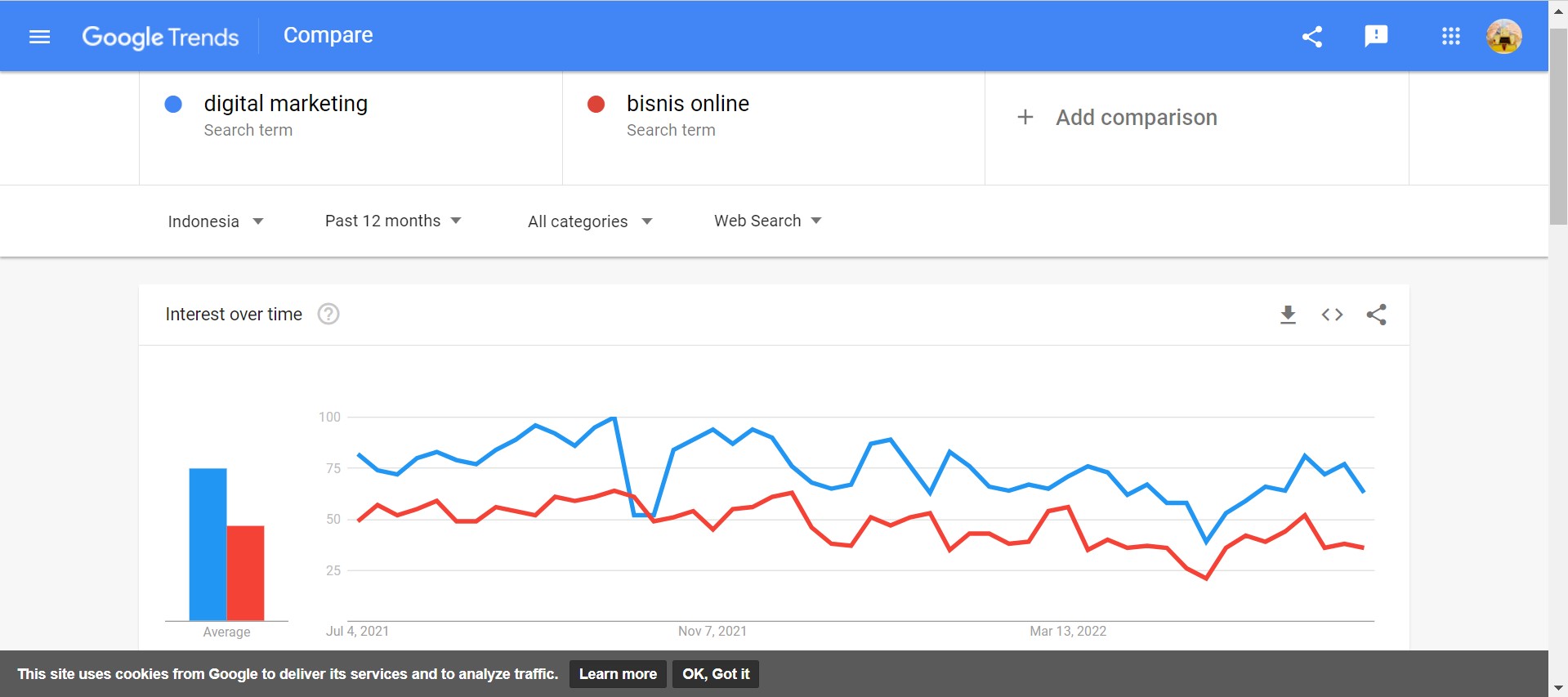The width and height of the screenshot is (1568, 697).
Task: Click the share icon in header
Action: (1312, 37)
